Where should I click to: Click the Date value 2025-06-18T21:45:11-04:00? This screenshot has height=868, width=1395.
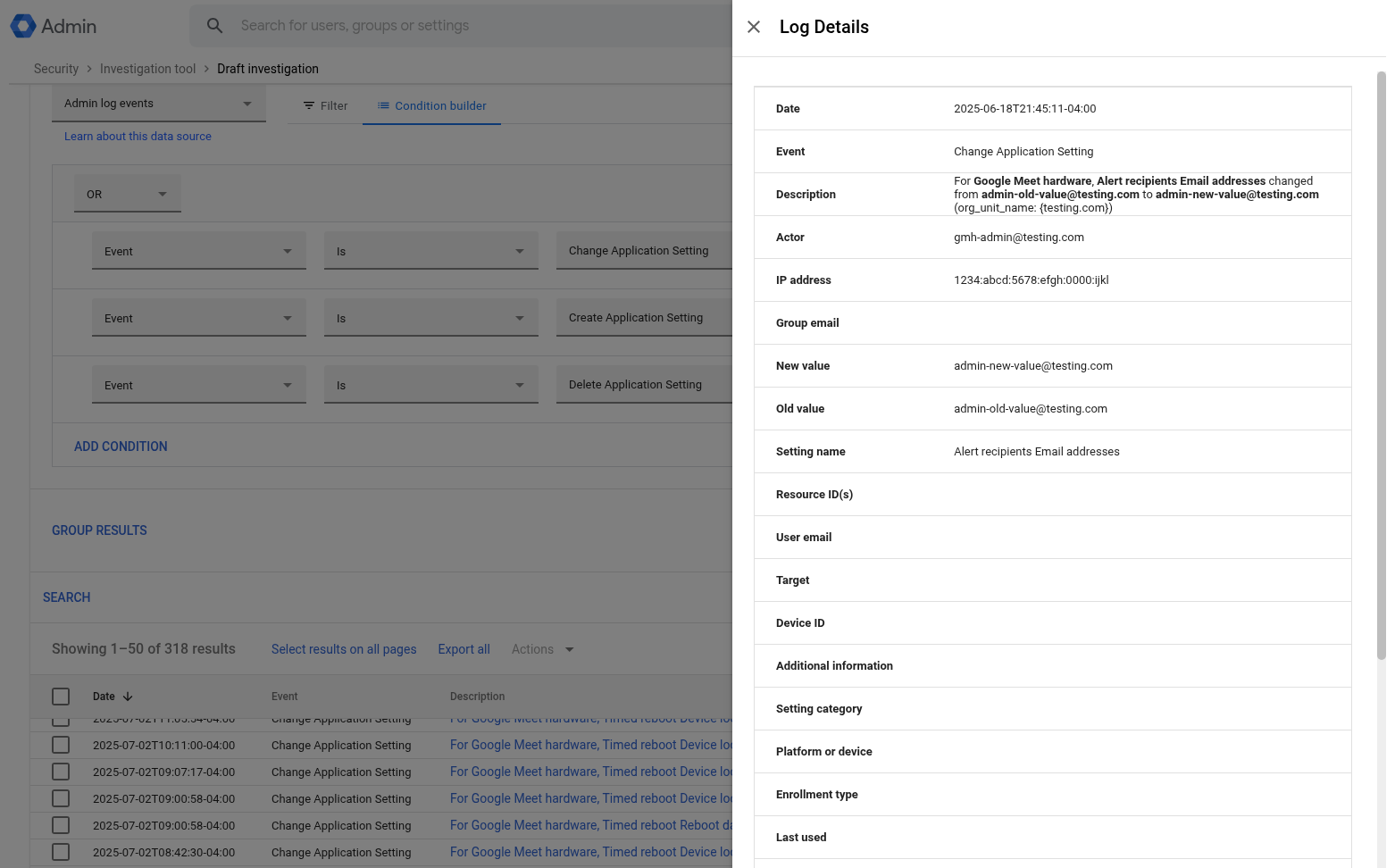coord(1024,109)
